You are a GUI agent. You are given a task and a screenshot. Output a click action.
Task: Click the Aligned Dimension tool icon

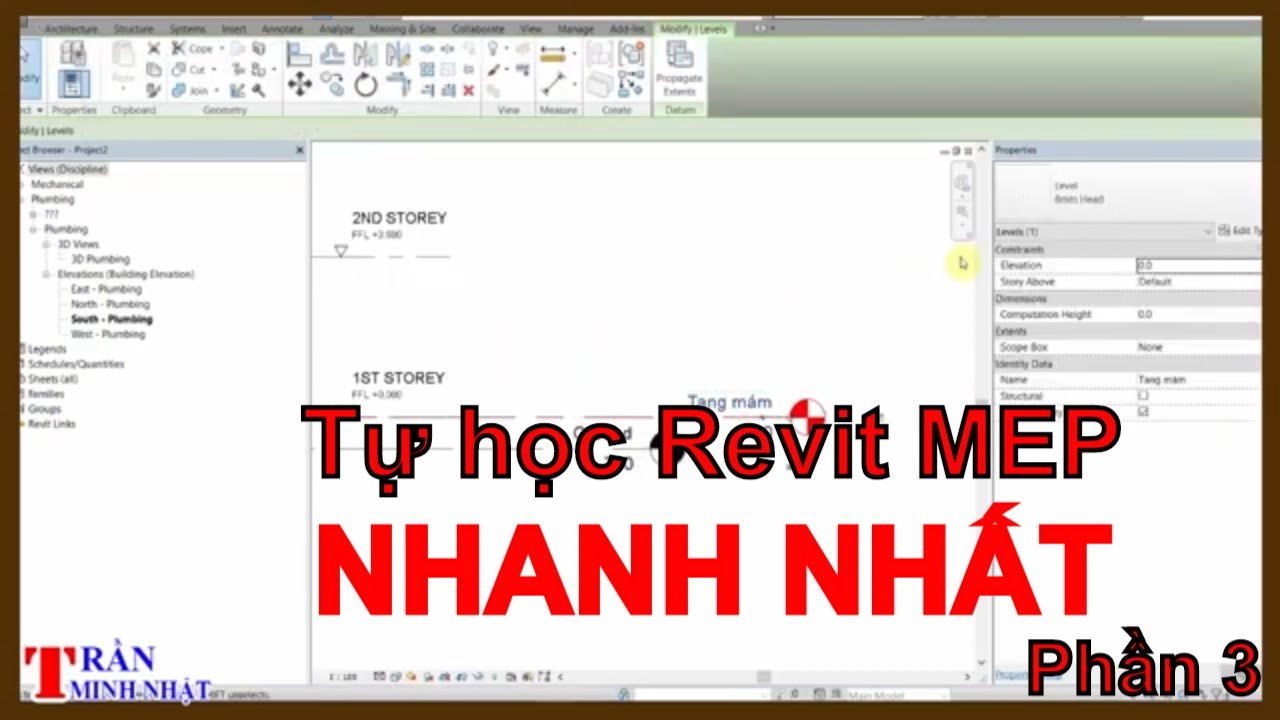point(552,84)
